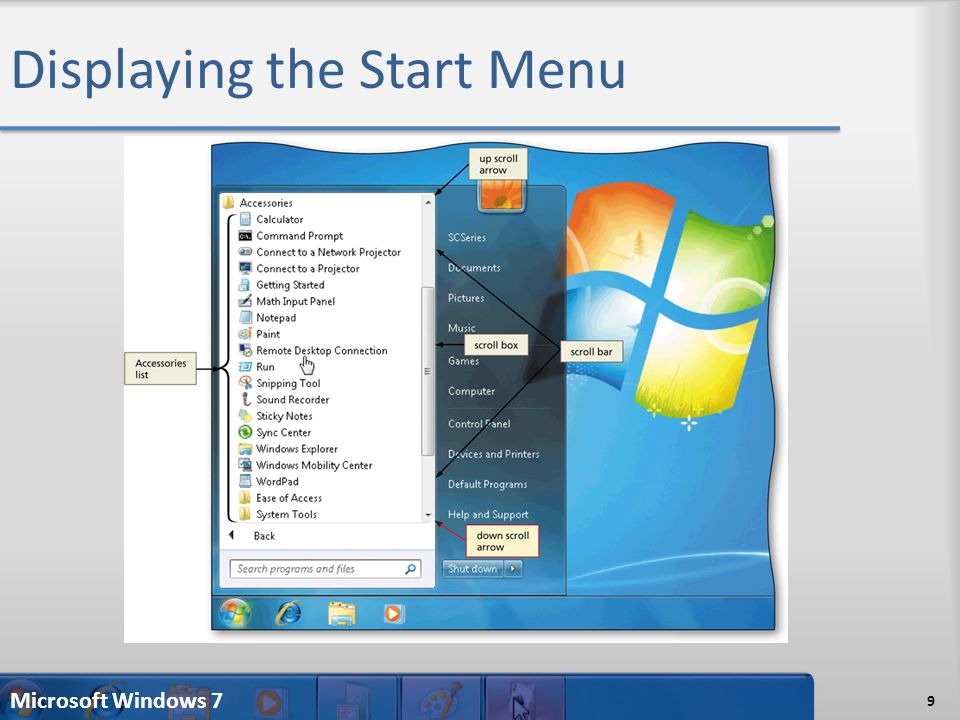Screen dimensions: 960x720
Task: Click the Command Prompt label
Action: click(299, 236)
